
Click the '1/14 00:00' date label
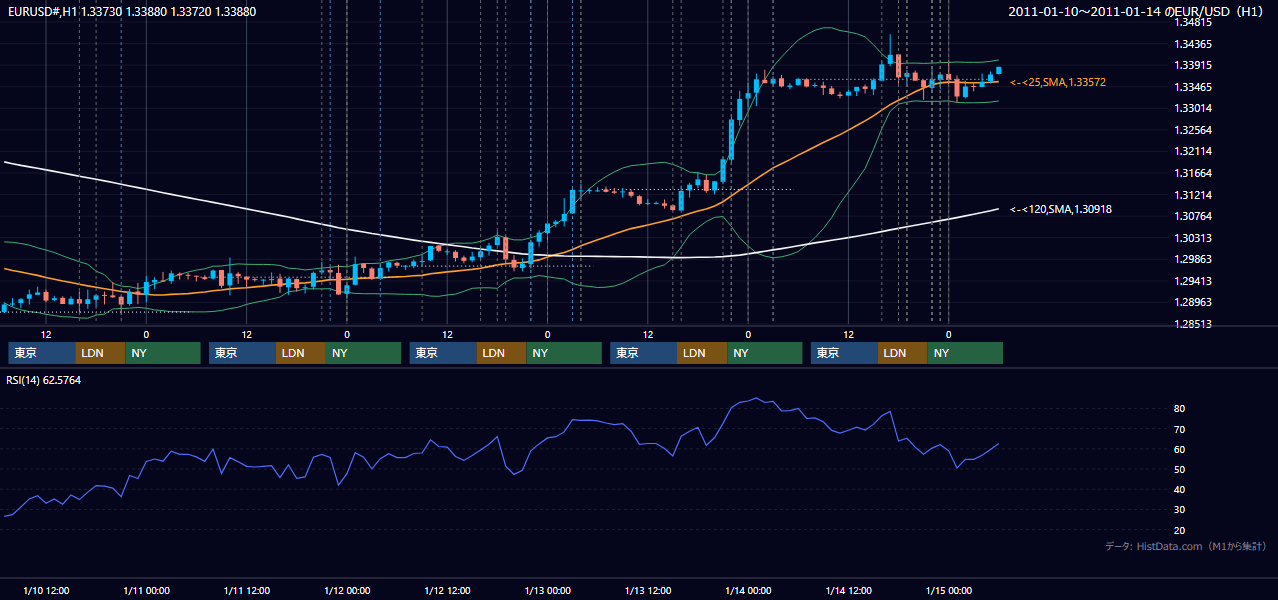[748, 590]
